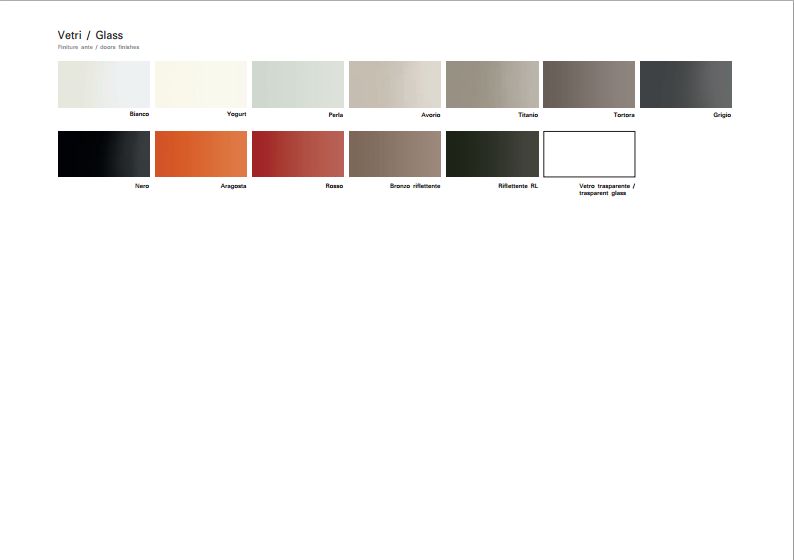794x560 pixels.
Task: Click the Rosso label text
Action: tap(334, 186)
